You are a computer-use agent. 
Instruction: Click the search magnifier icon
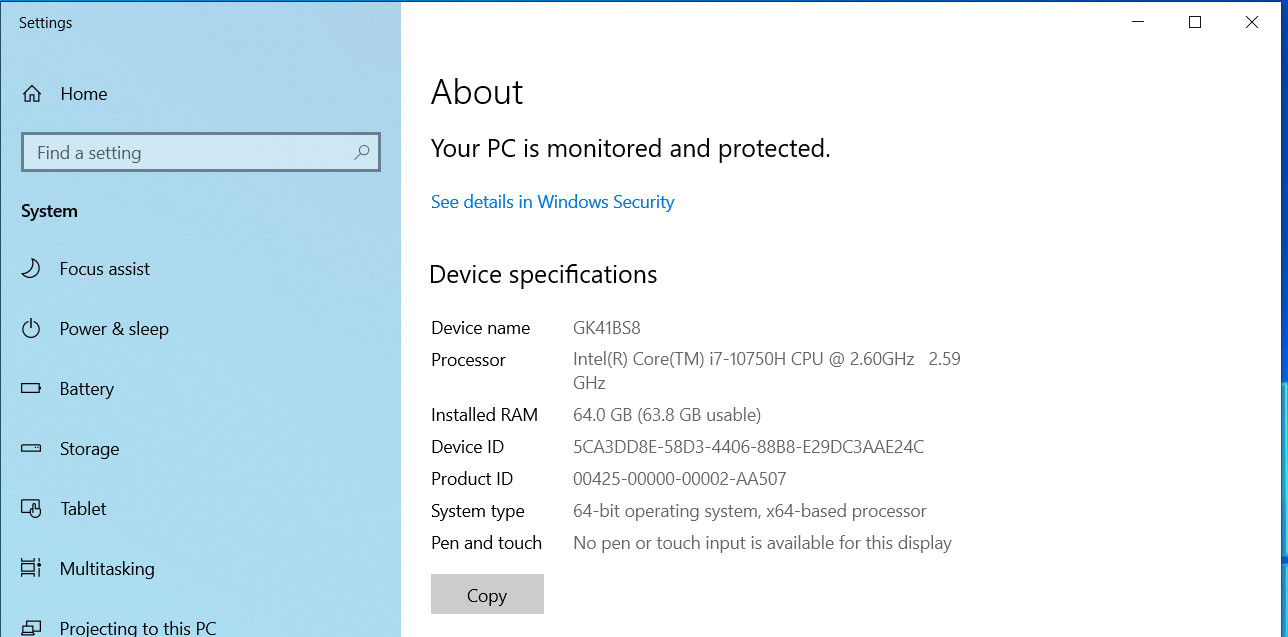[x=362, y=152]
